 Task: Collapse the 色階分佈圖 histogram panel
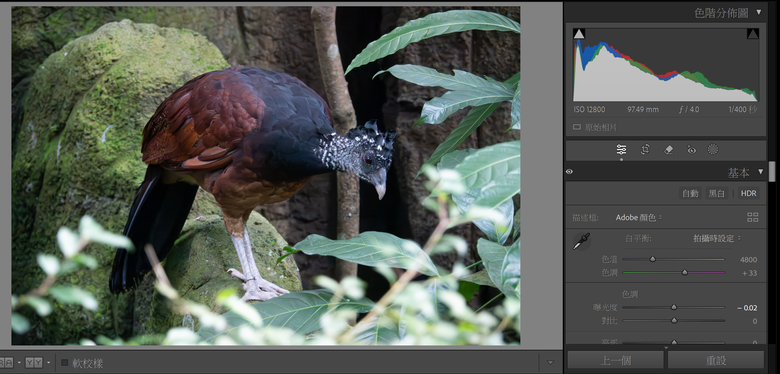pyautogui.click(x=759, y=12)
